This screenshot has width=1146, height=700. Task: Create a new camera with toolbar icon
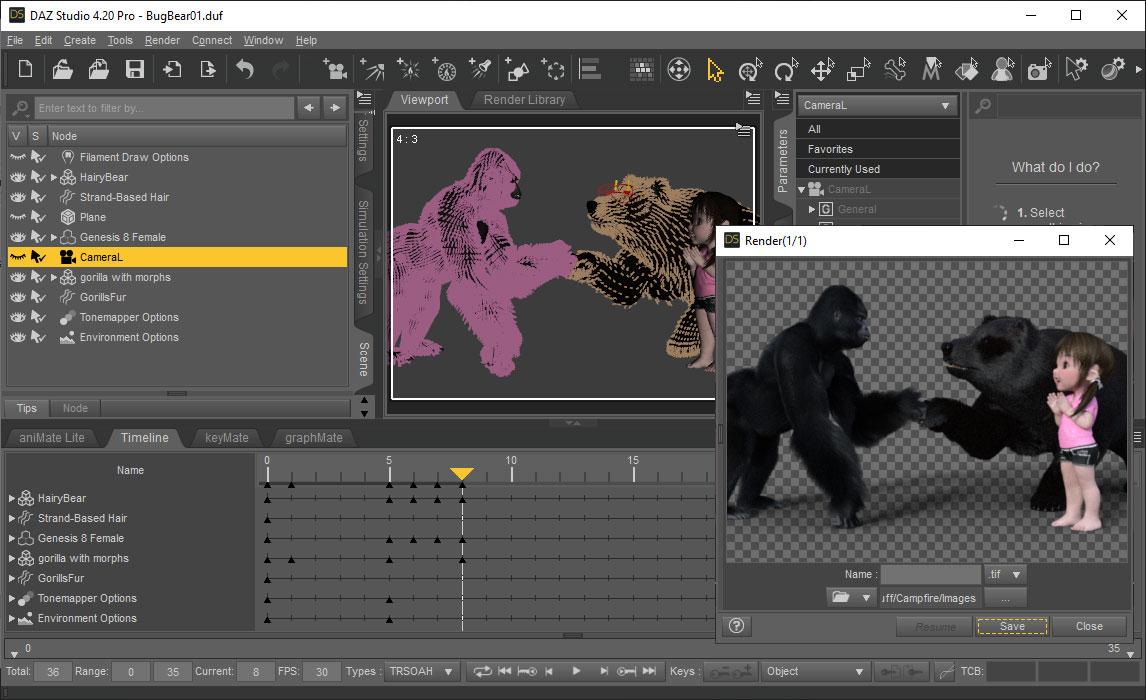335,69
